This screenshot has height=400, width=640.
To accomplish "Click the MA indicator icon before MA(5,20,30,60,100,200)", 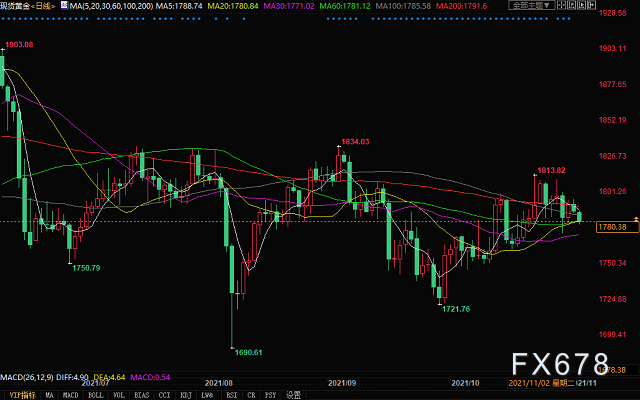I will (64, 5).
